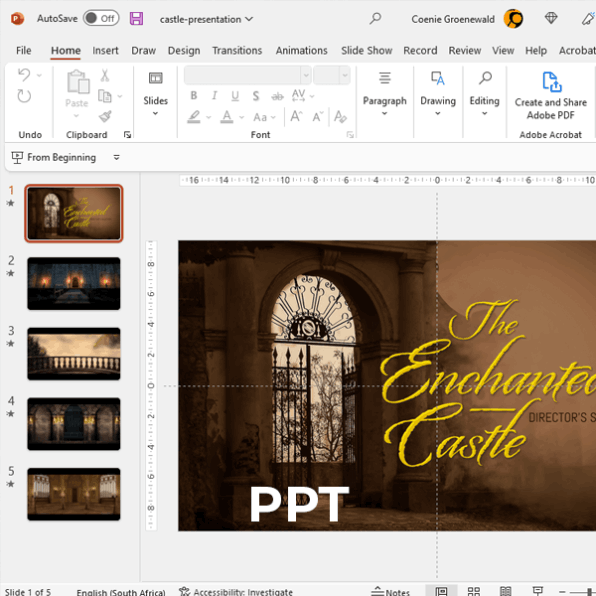596x596 pixels.
Task: Expand the Copy options arrow
Action: click(120, 96)
